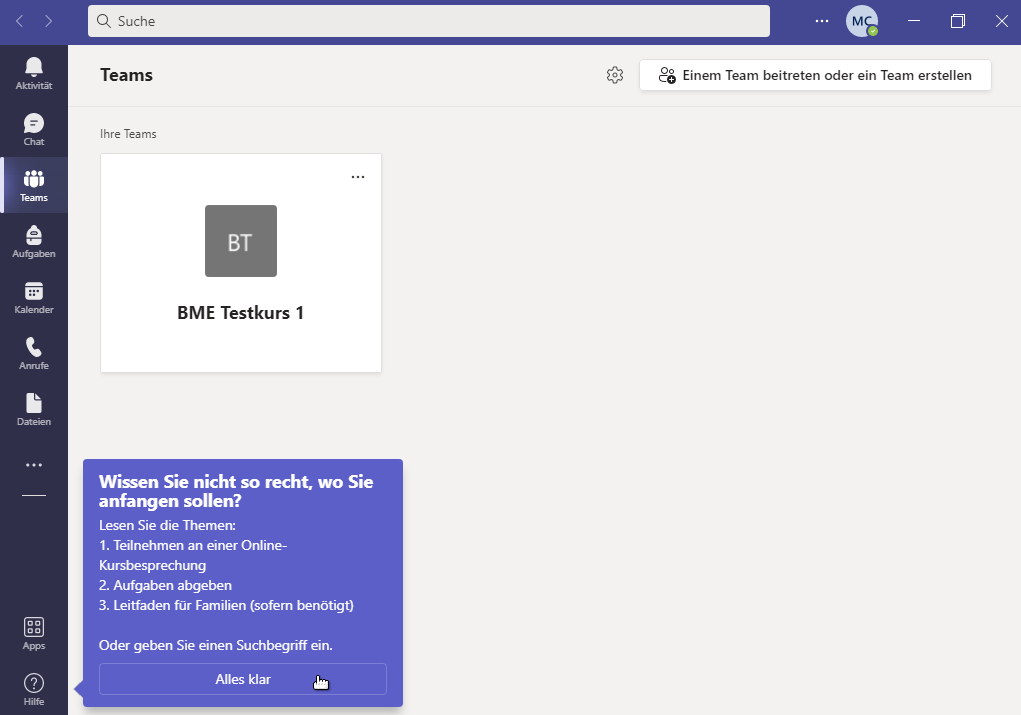
Task: Navigate back with the left arrow
Action: (19, 21)
